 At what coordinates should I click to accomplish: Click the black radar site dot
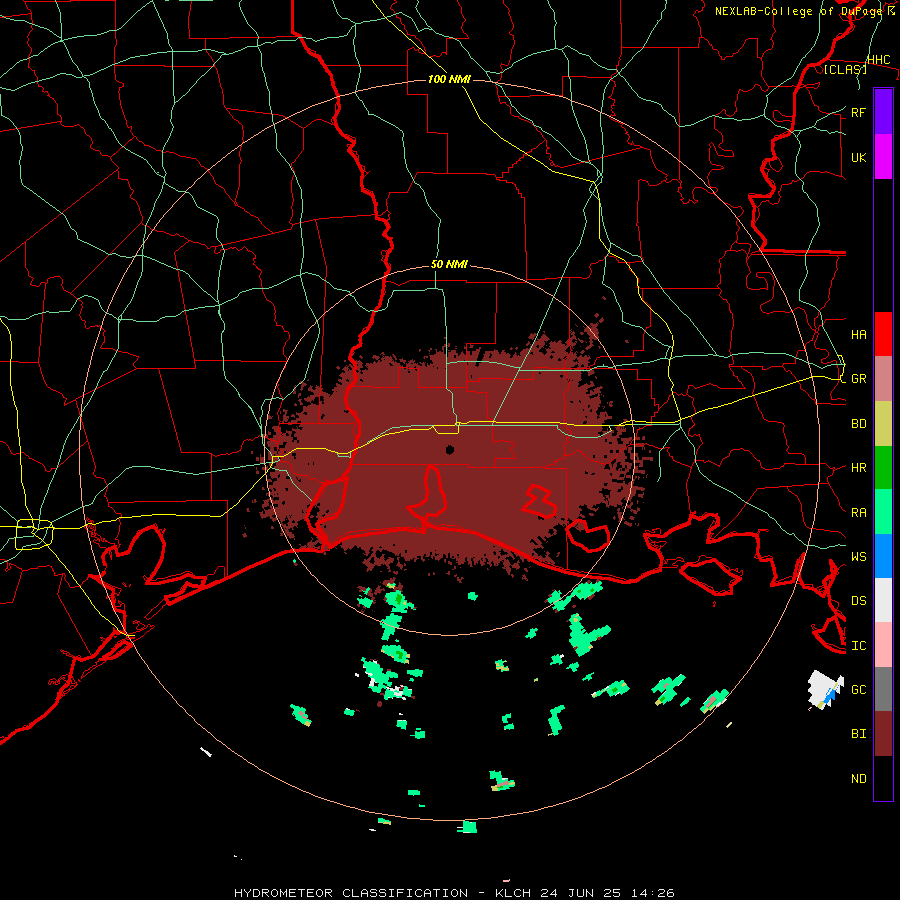click(x=450, y=449)
